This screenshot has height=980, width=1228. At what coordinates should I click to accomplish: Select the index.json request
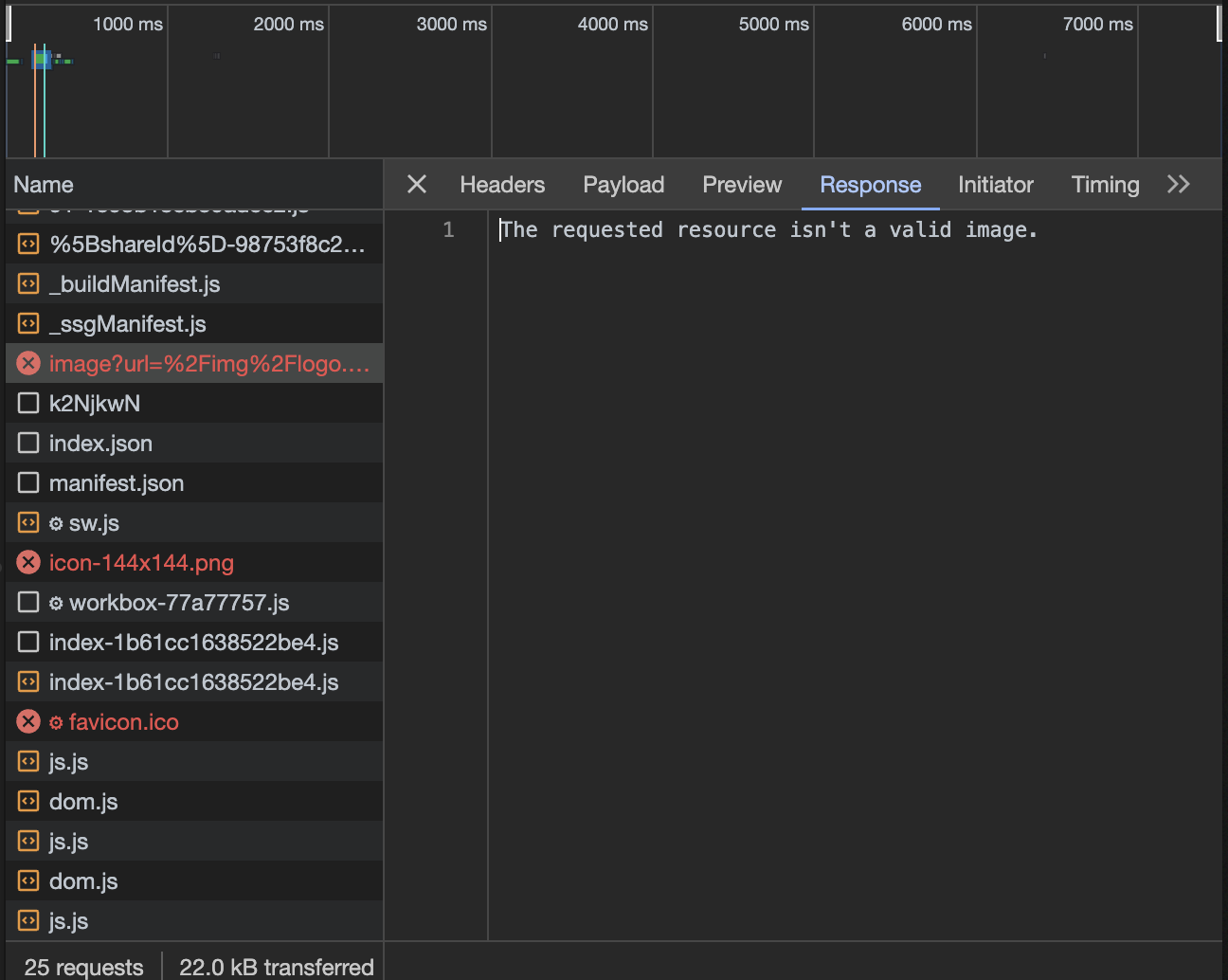pyautogui.click(x=100, y=443)
